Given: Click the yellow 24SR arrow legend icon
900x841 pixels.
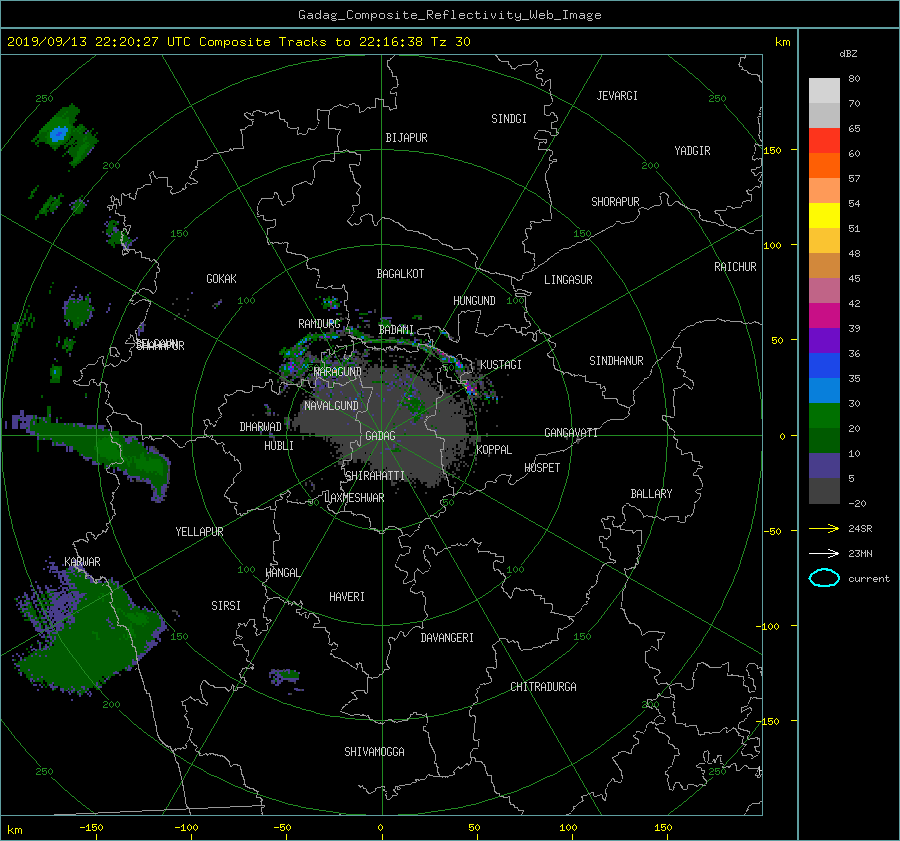Looking at the screenshot, I should point(824,528).
